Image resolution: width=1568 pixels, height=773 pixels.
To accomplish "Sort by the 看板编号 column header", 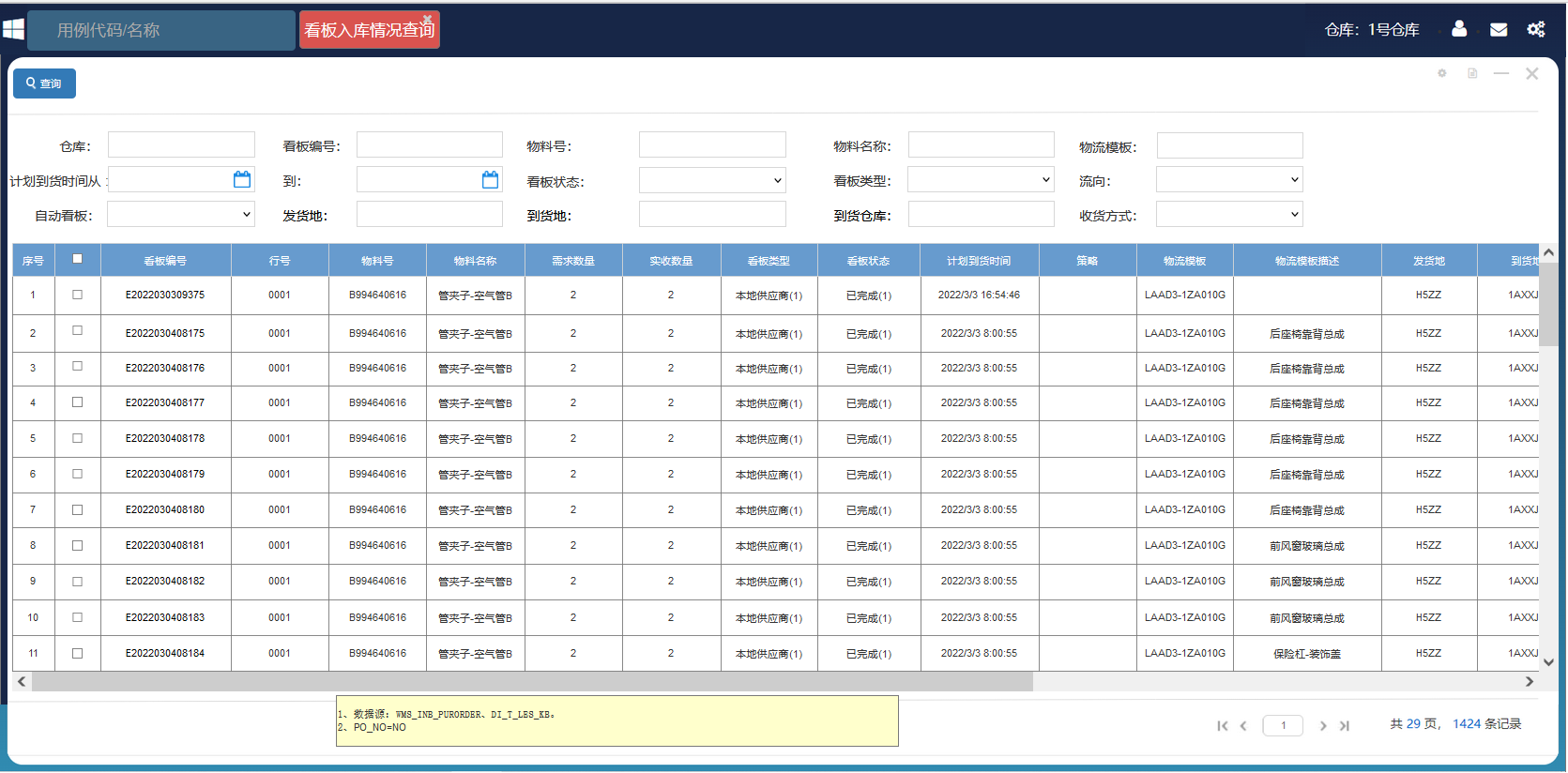I will tap(165, 261).
